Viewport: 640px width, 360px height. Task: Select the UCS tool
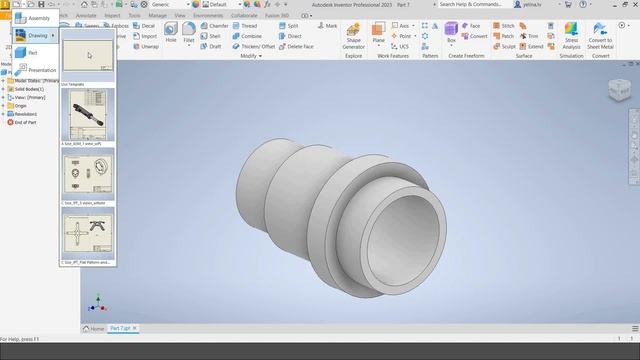click(x=400, y=47)
